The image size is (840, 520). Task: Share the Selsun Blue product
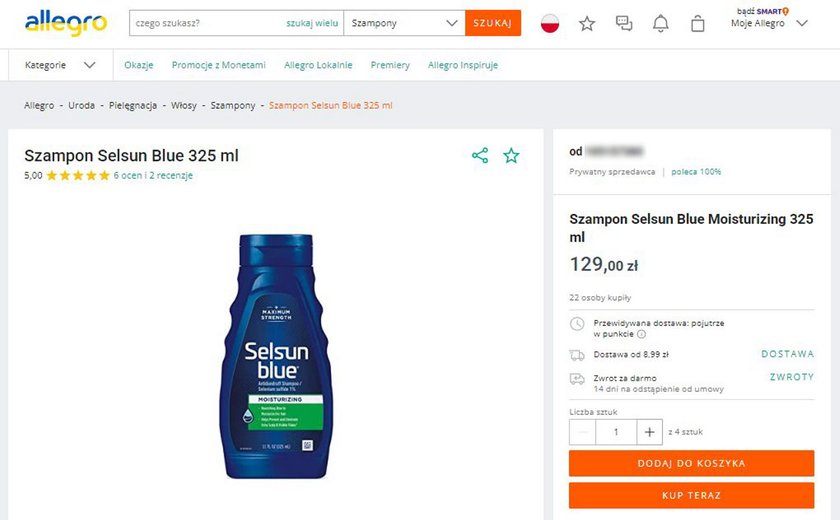click(x=480, y=155)
